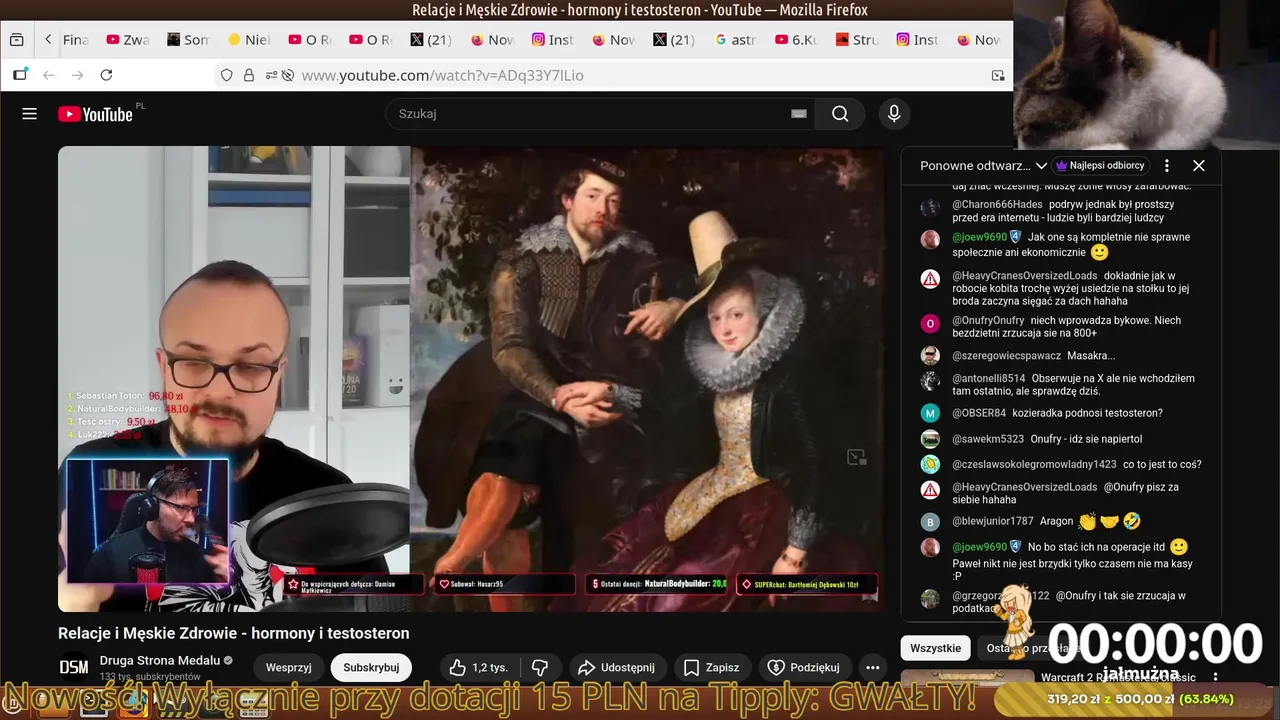
Task: Go forward to the next page
Action: [x=77, y=75]
